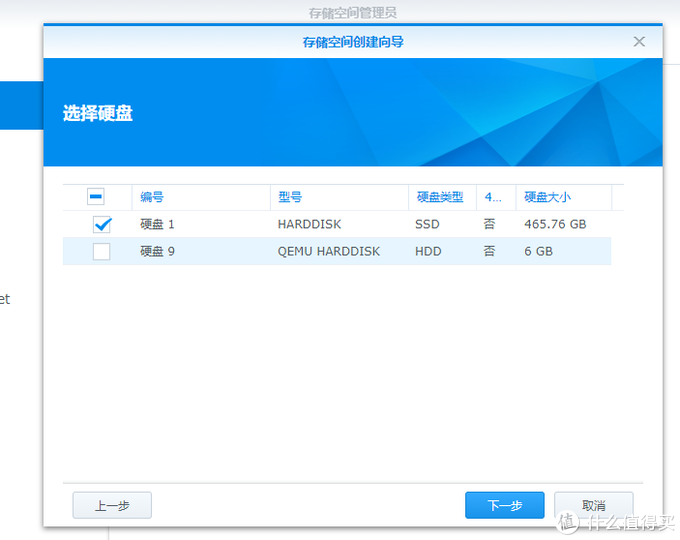Sort by the 型号 column header
Image resolution: width=680 pixels, height=540 pixels.
[340, 197]
